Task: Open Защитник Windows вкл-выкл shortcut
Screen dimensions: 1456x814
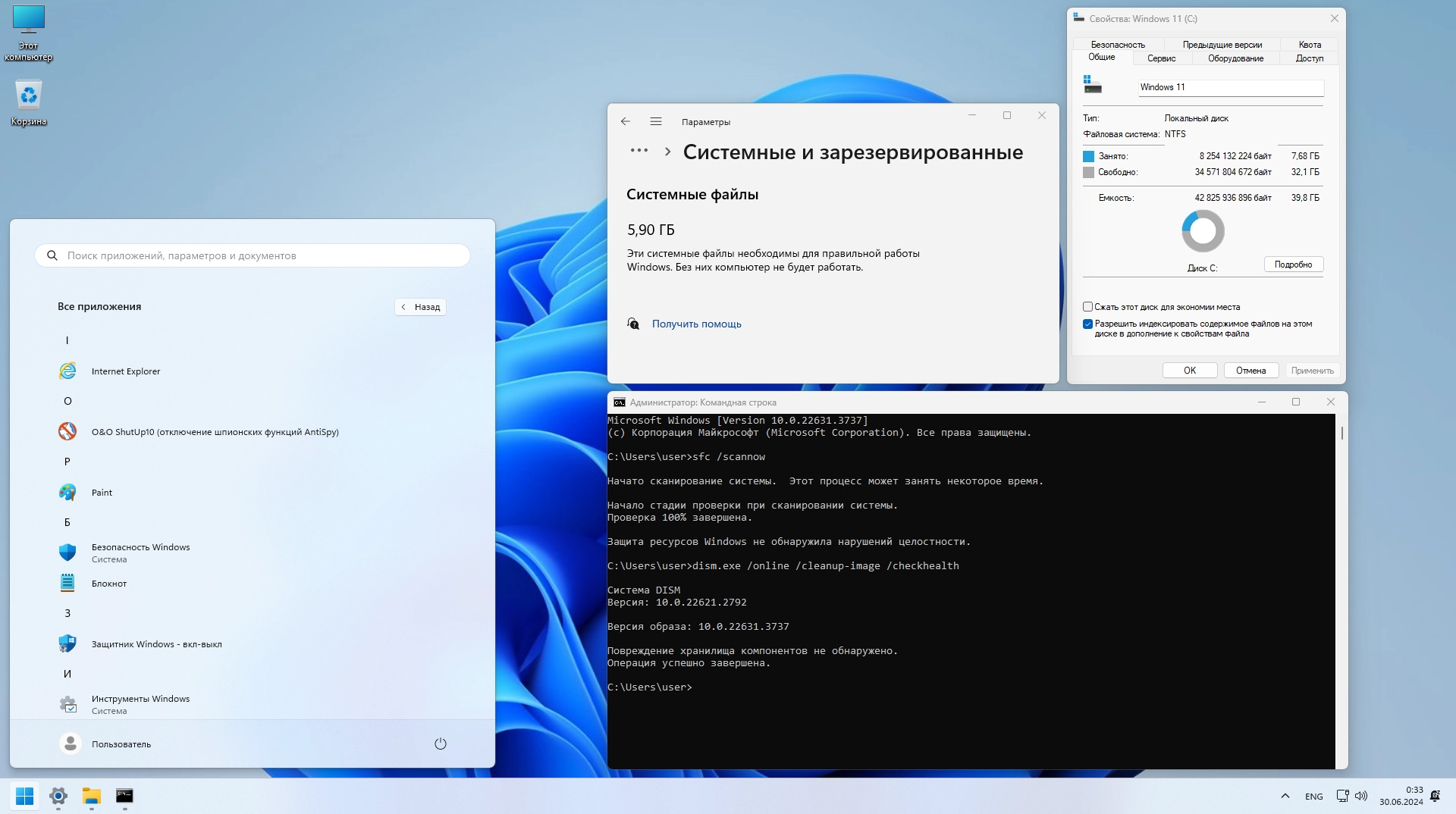Action: 67,643
